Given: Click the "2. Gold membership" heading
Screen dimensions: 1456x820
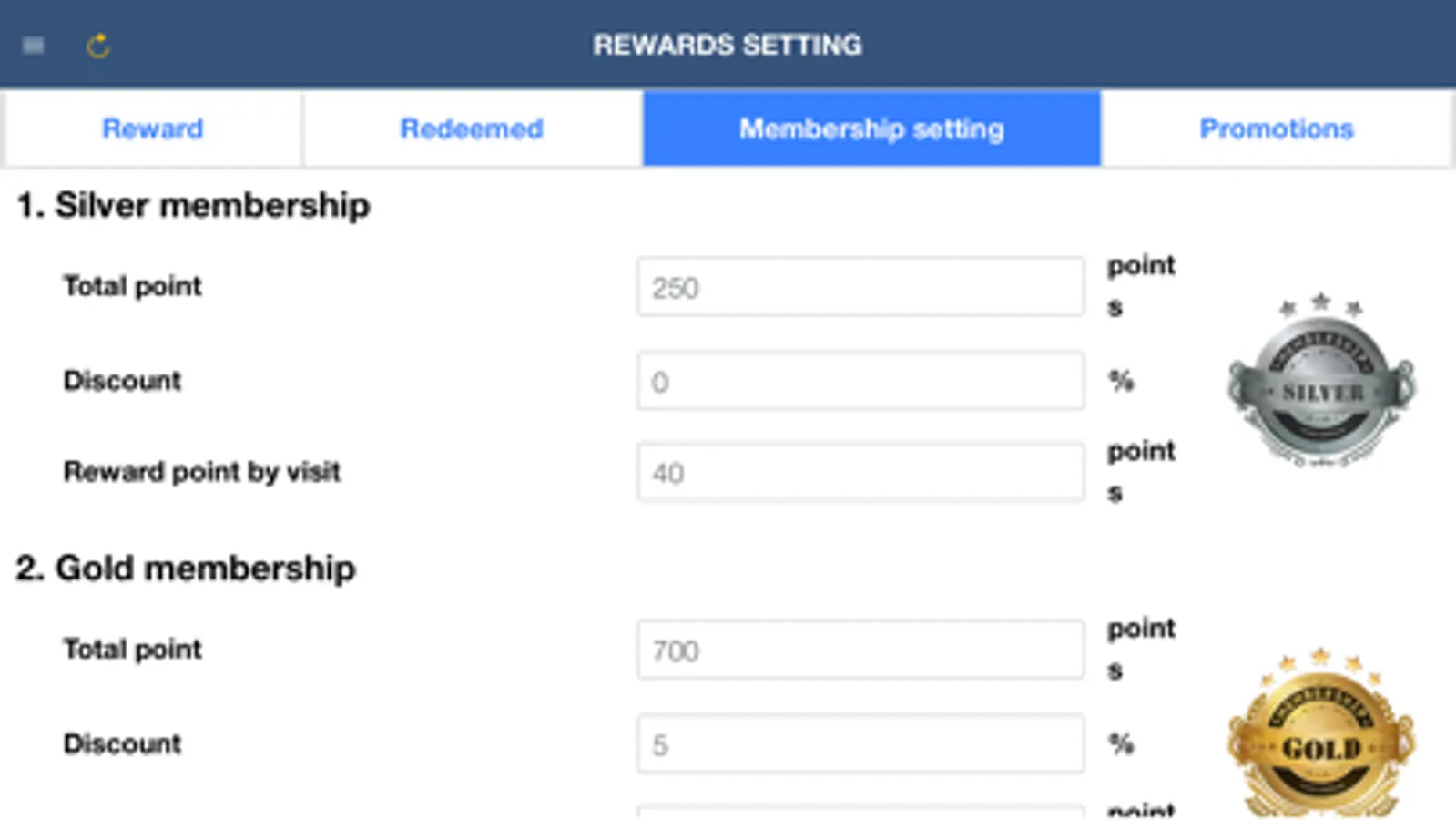Looking at the screenshot, I should 186,569.
